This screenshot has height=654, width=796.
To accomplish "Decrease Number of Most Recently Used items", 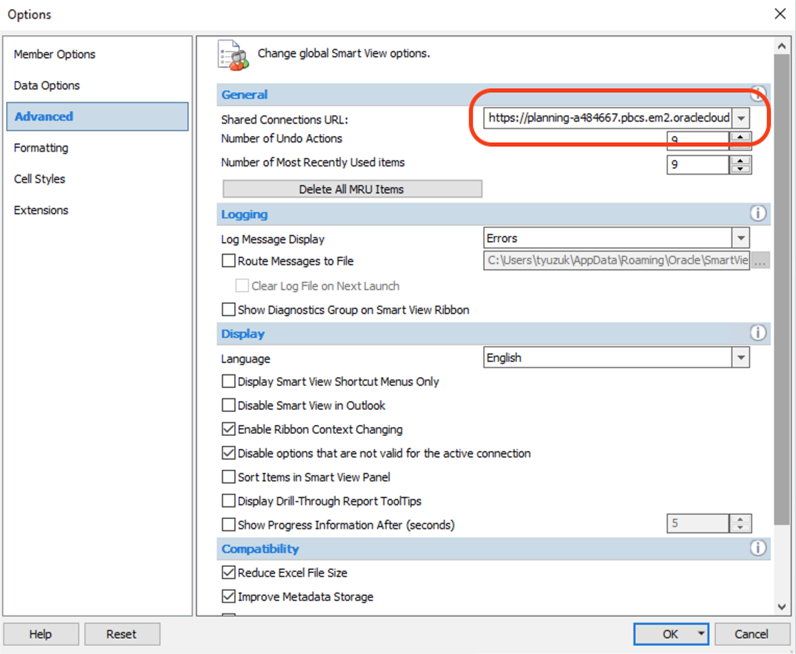I will [740, 170].
